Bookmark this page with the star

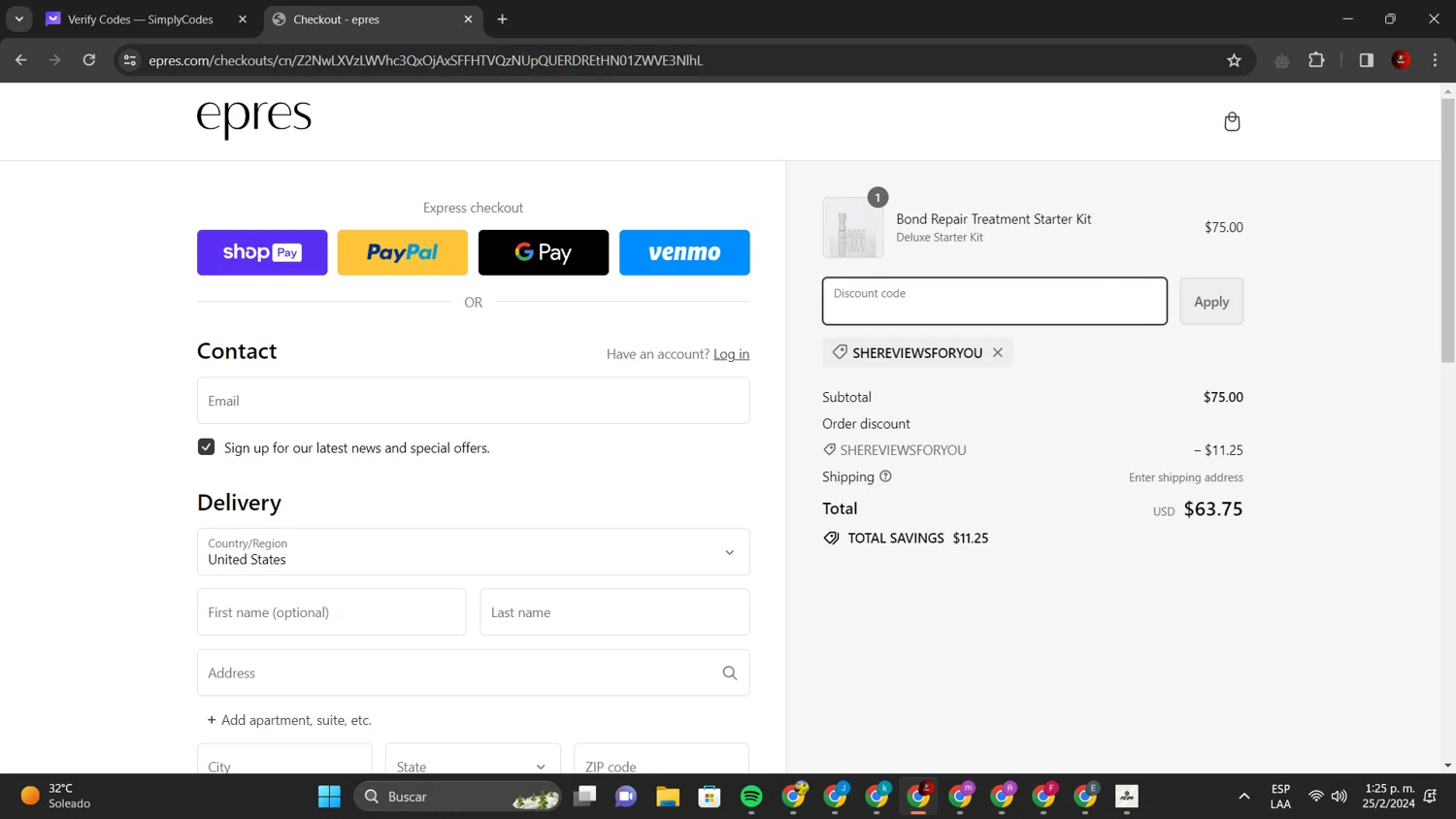click(1234, 60)
